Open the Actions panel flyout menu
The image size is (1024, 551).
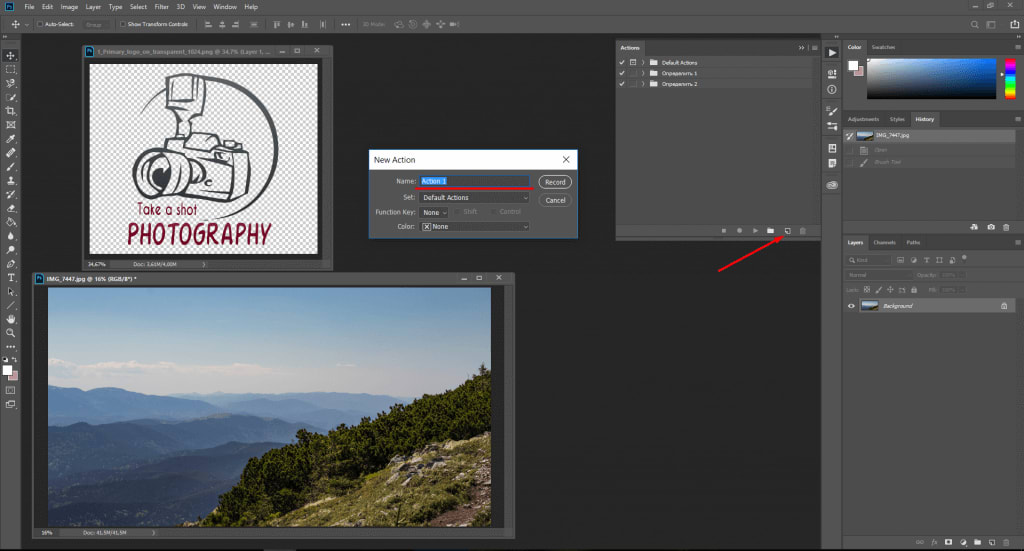pos(814,48)
